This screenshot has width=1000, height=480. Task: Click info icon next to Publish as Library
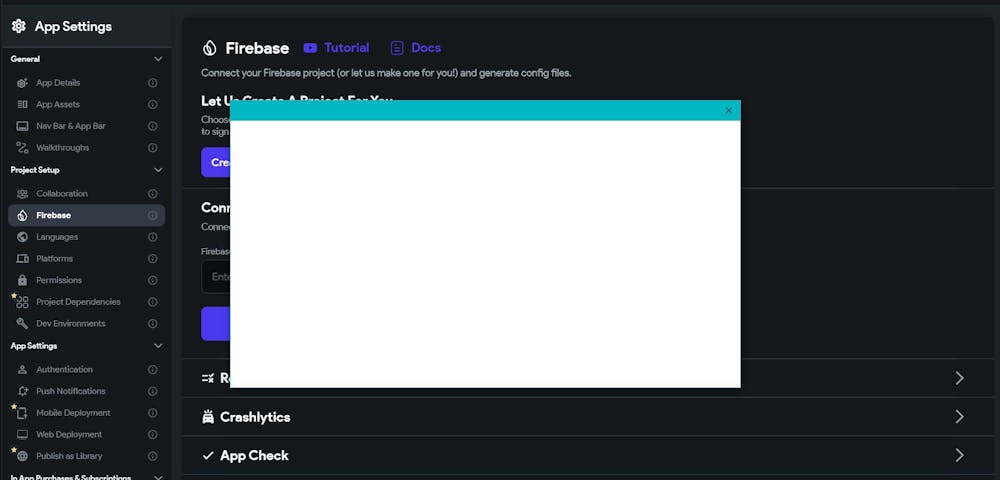coord(152,456)
